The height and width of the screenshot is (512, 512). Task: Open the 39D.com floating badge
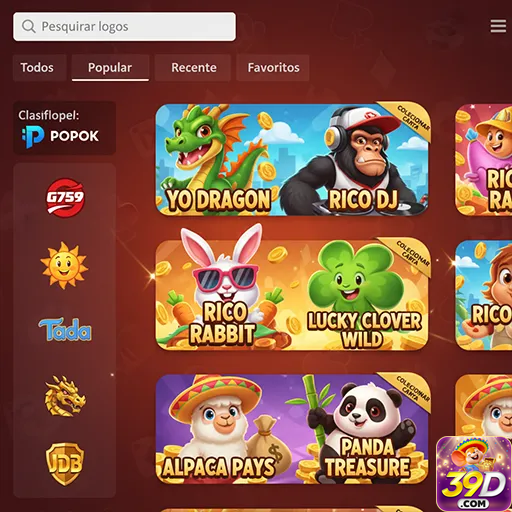pyautogui.click(x=473, y=473)
